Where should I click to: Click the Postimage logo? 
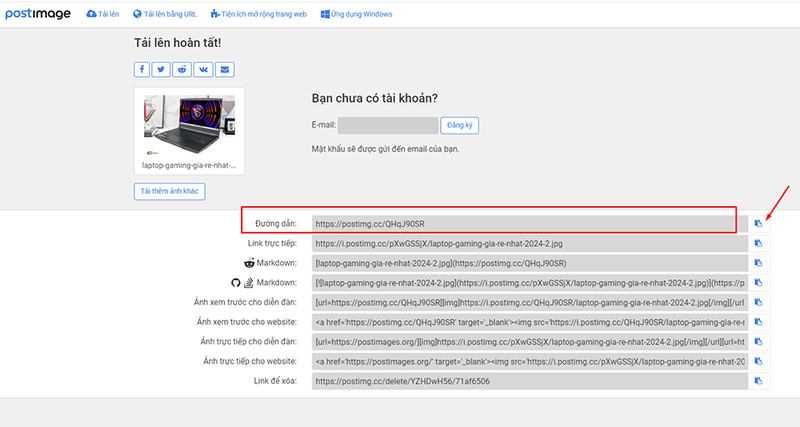[x=38, y=14]
